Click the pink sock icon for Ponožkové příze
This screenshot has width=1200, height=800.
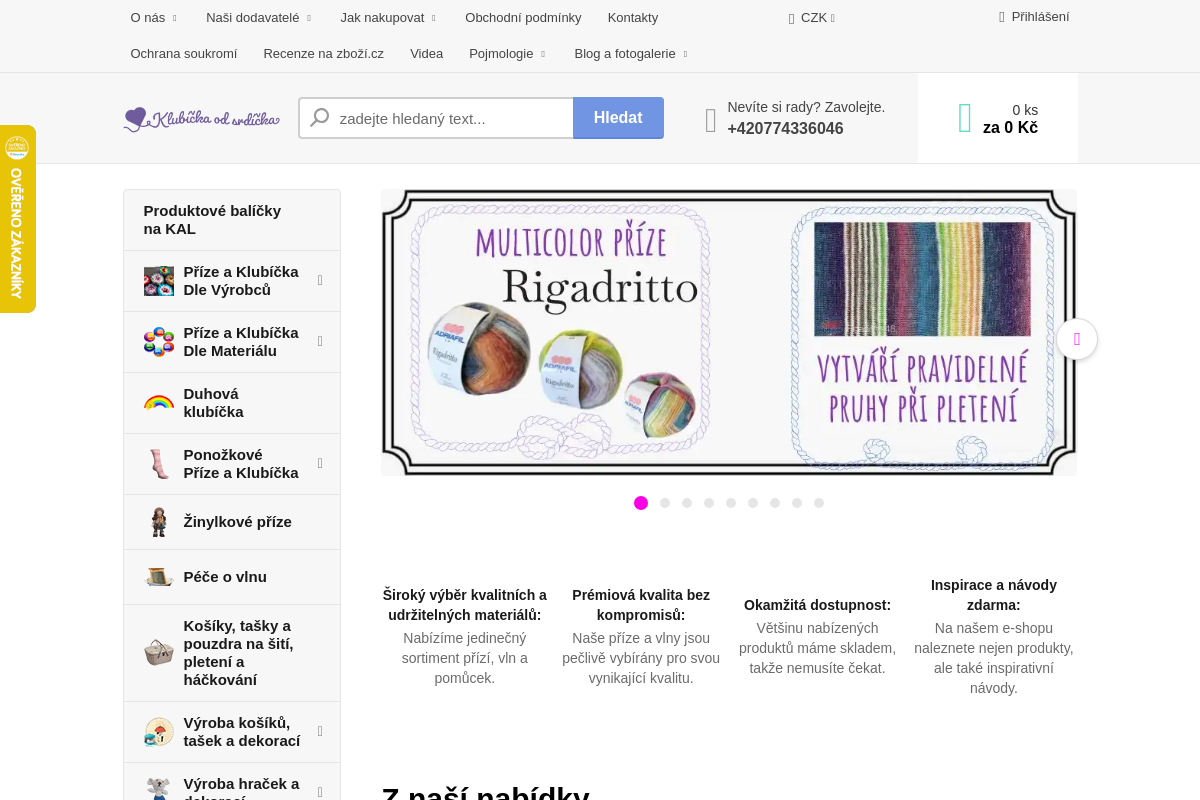tap(158, 464)
